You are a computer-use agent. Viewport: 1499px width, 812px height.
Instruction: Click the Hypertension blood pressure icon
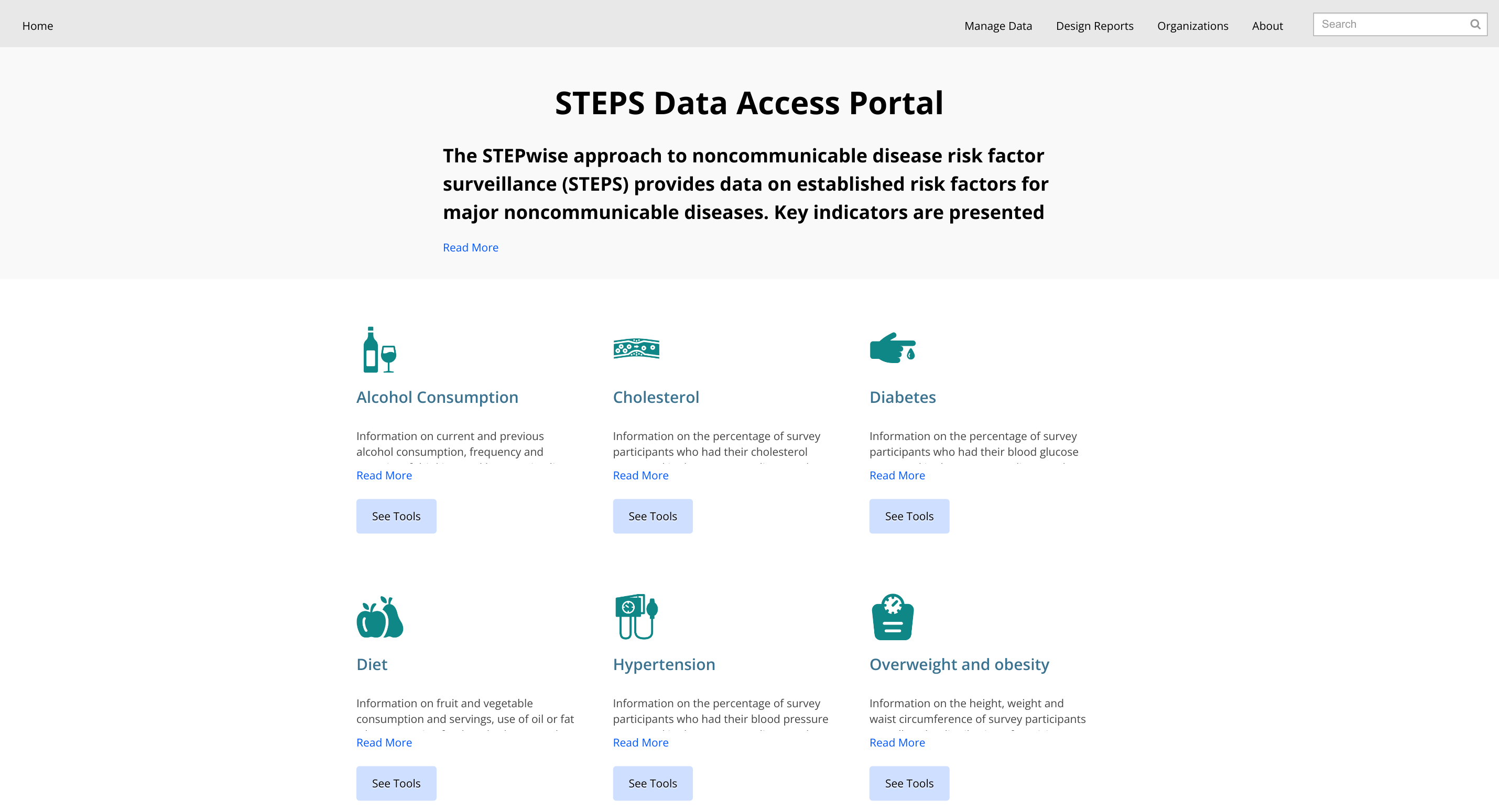coord(636,617)
